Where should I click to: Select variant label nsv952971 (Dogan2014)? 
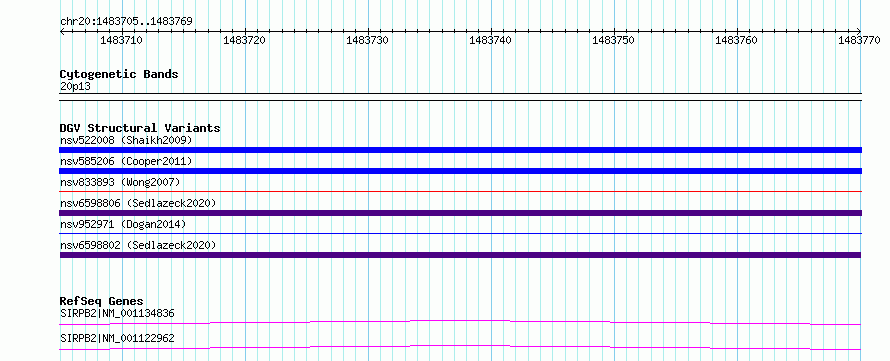click(x=123, y=224)
